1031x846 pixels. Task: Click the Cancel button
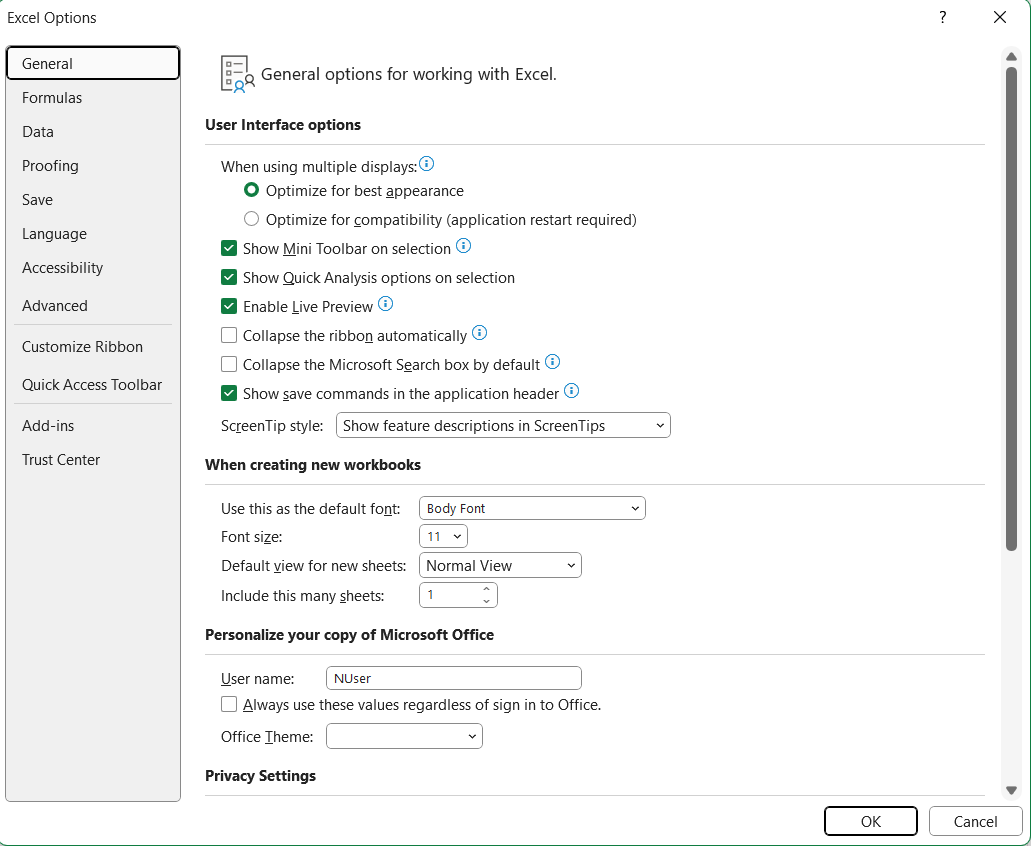[975, 820]
